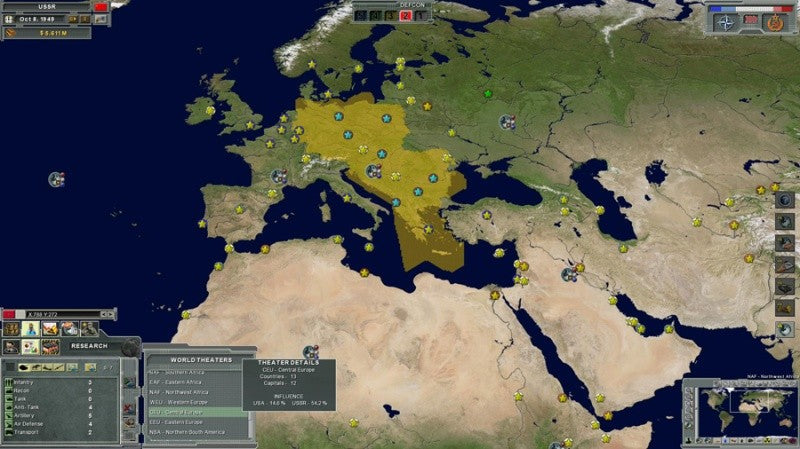The height and width of the screenshot is (449, 800).
Task: Open the Production department icon
Action: tap(50, 329)
